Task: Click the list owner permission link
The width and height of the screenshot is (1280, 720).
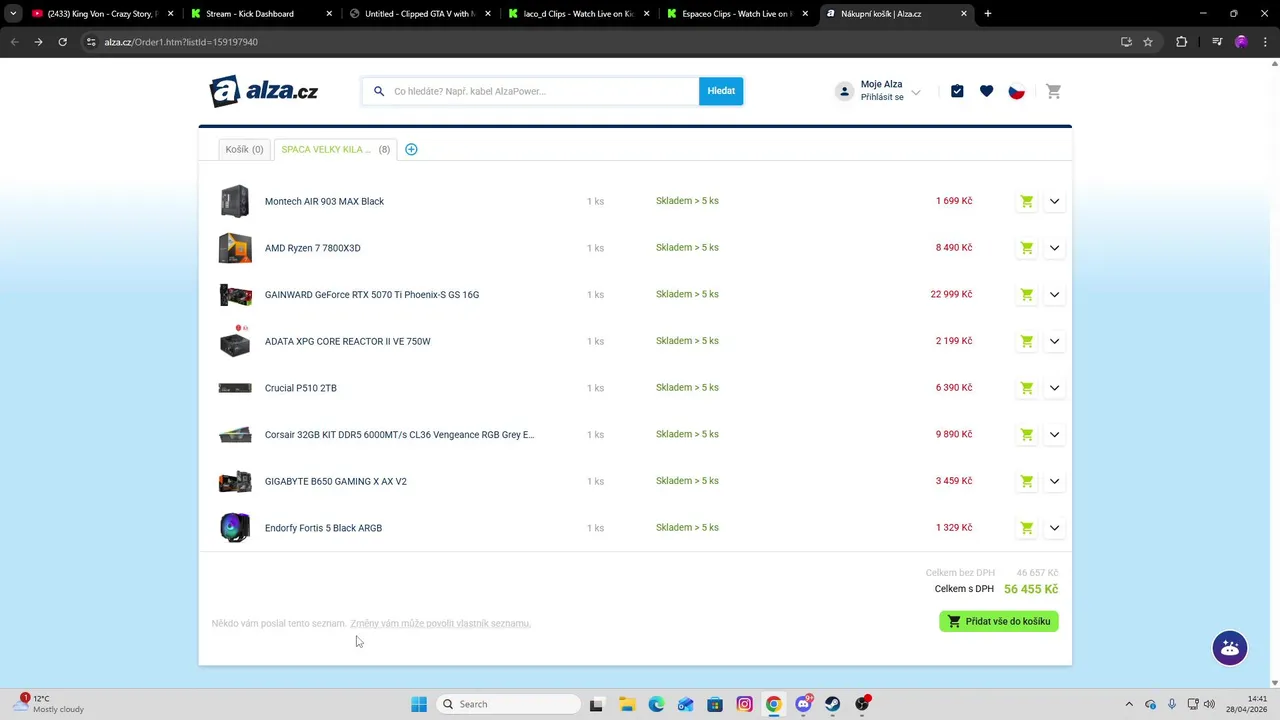Action: pyautogui.click(x=440, y=623)
